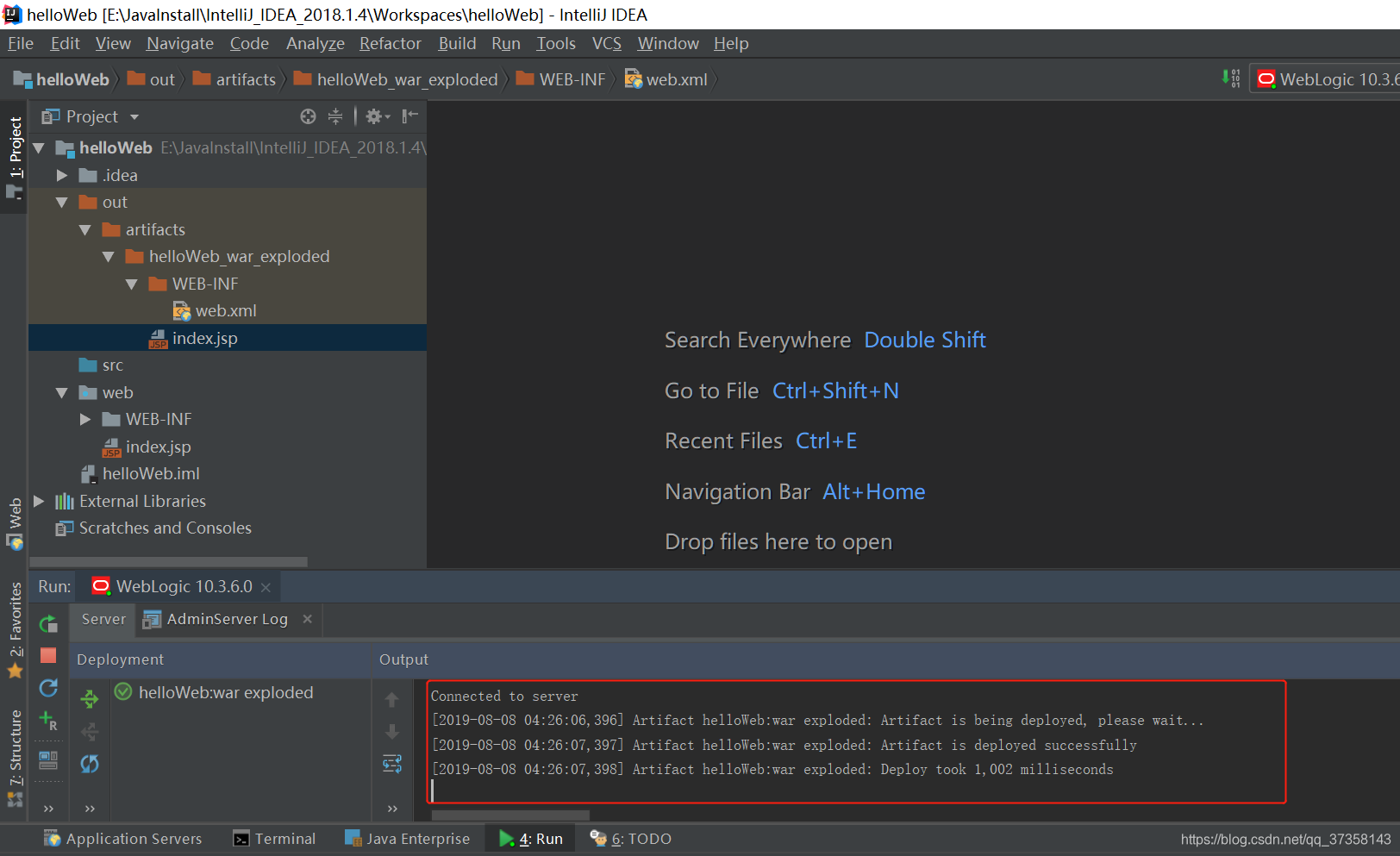Screen dimensions: 1400x856
Task: Toggle the 1: Project side tab
Action: coord(15,156)
